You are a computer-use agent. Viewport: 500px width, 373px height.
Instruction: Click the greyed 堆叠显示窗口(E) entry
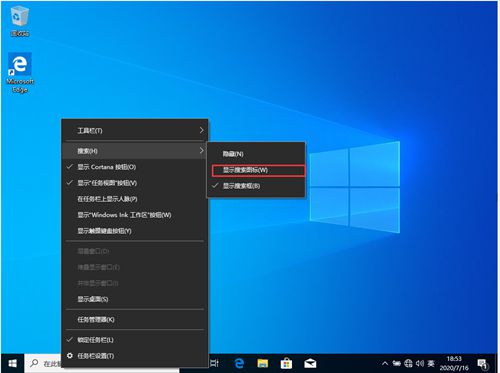pyautogui.click(x=135, y=267)
